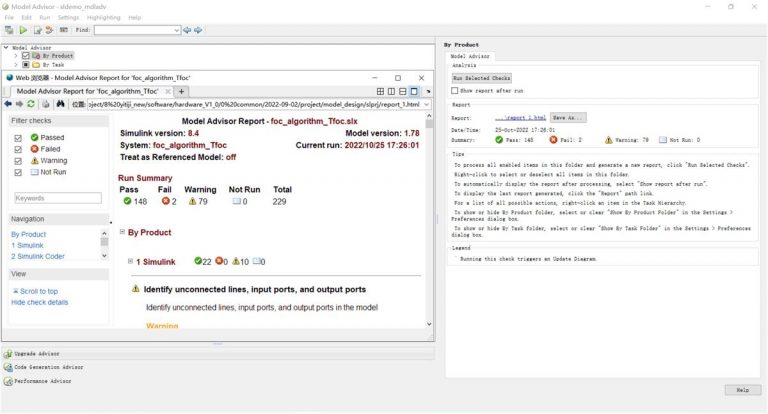The height and width of the screenshot is (414, 768).
Task: Open a new browser tab with plus
Action: (x=181, y=91)
